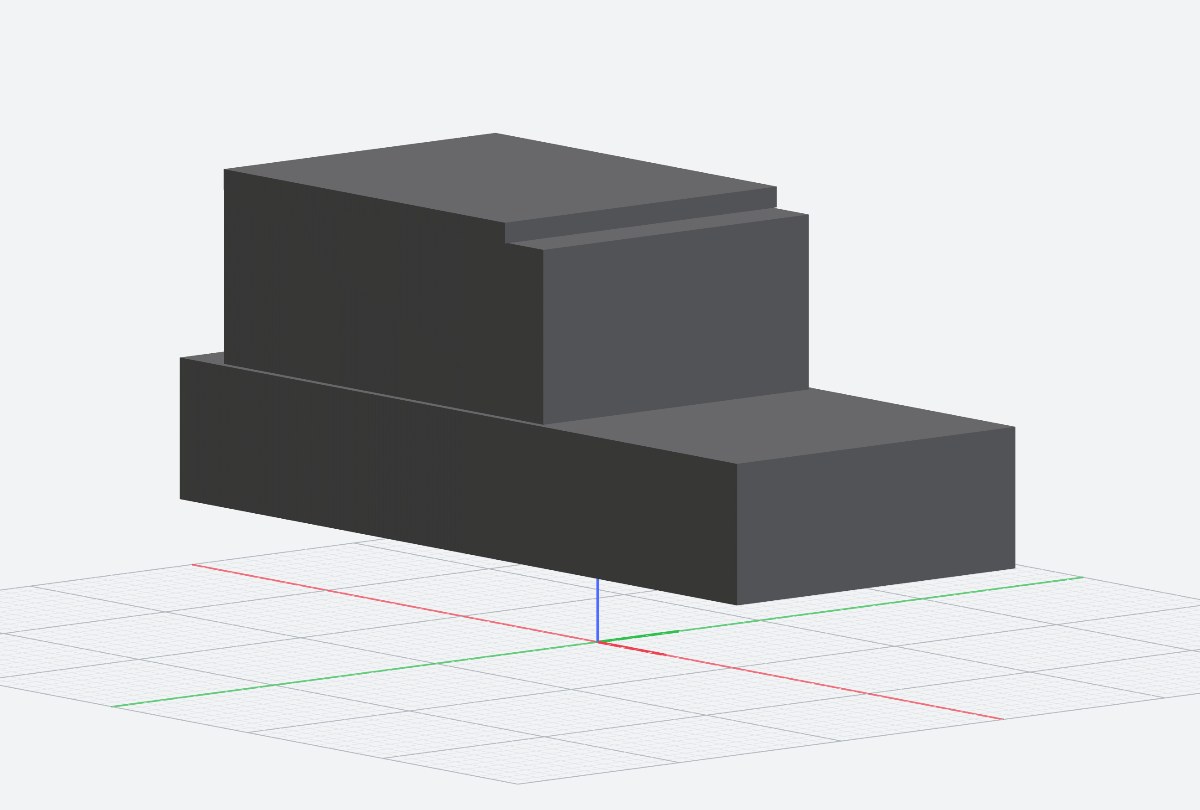Screen dimensions: 1200x810
Task: Pick the bottom front corner vertex of base slab
Action: click(737, 604)
